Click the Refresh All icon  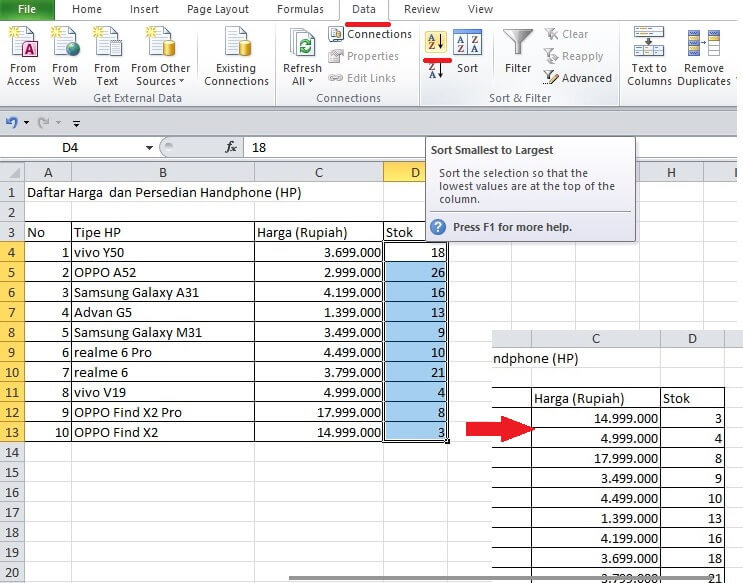tap(302, 45)
